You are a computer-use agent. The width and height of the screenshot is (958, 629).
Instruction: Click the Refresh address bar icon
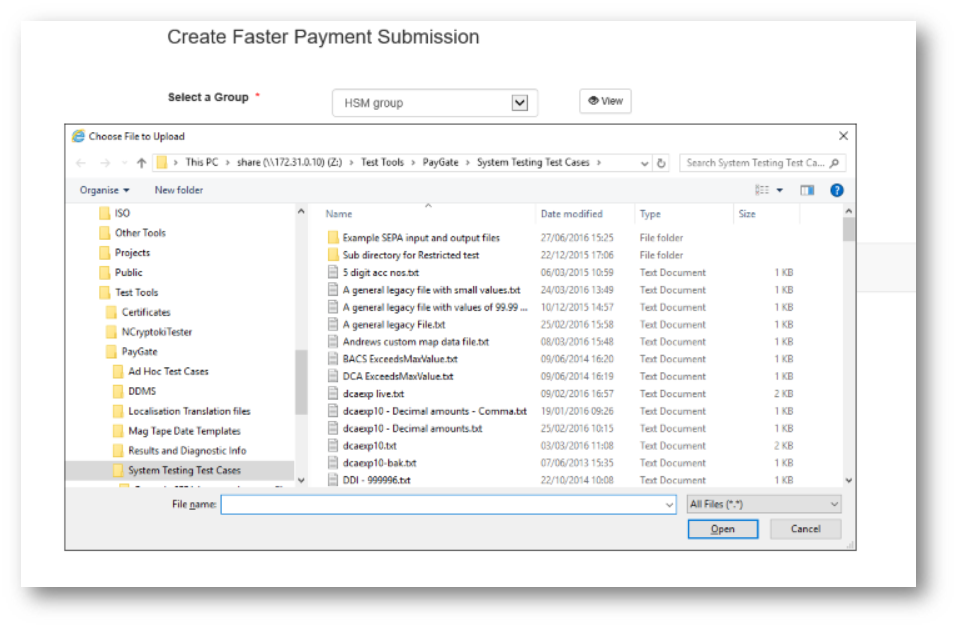click(x=661, y=163)
